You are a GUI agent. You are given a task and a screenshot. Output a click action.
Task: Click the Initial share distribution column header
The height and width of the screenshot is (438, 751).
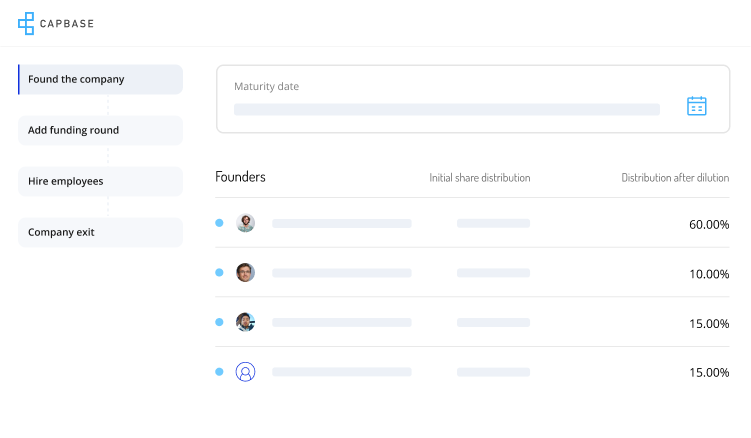coord(479,178)
